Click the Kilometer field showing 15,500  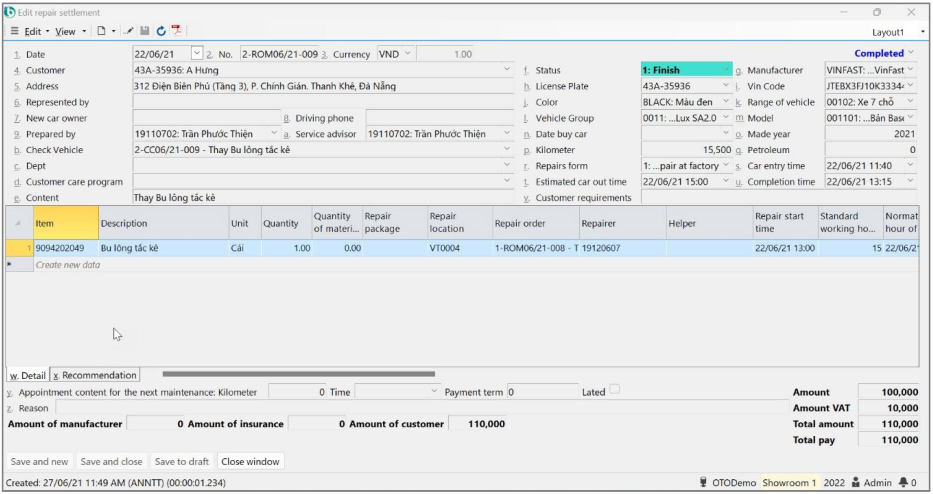click(687, 150)
